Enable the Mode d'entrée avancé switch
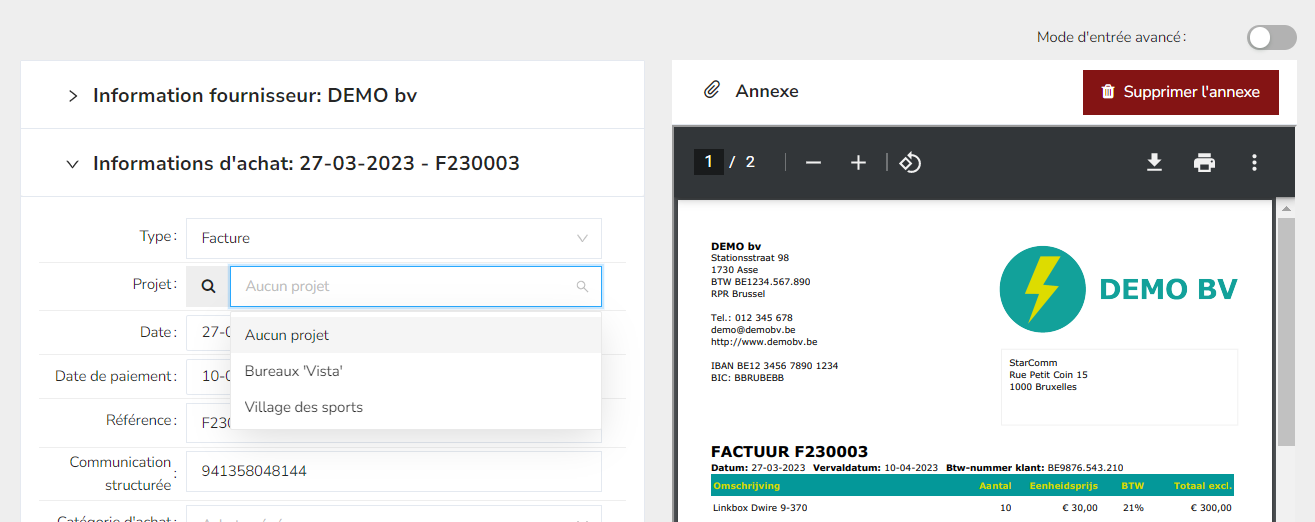 1271,38
